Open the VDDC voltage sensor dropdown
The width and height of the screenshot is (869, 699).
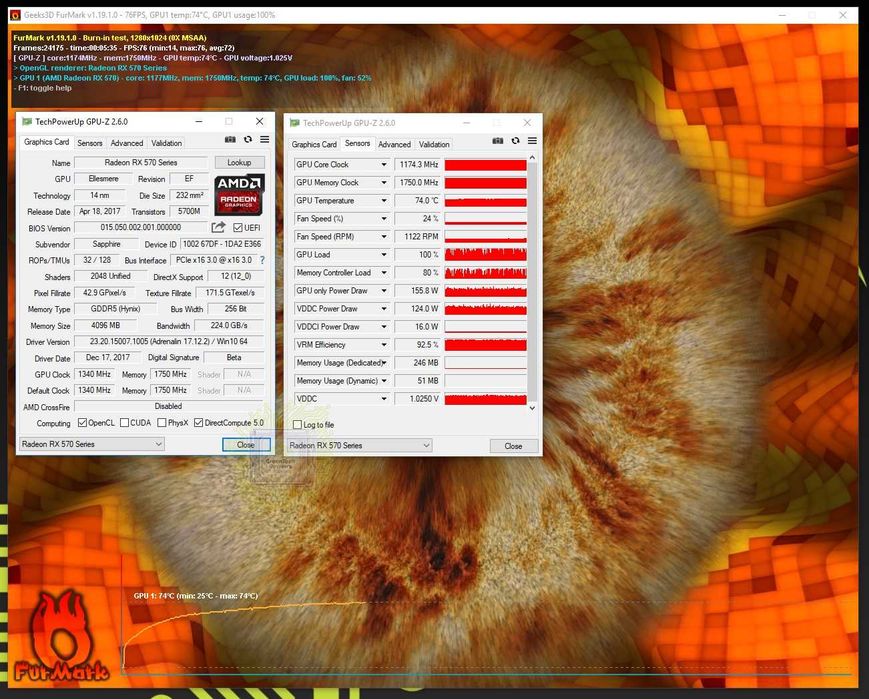384,399
